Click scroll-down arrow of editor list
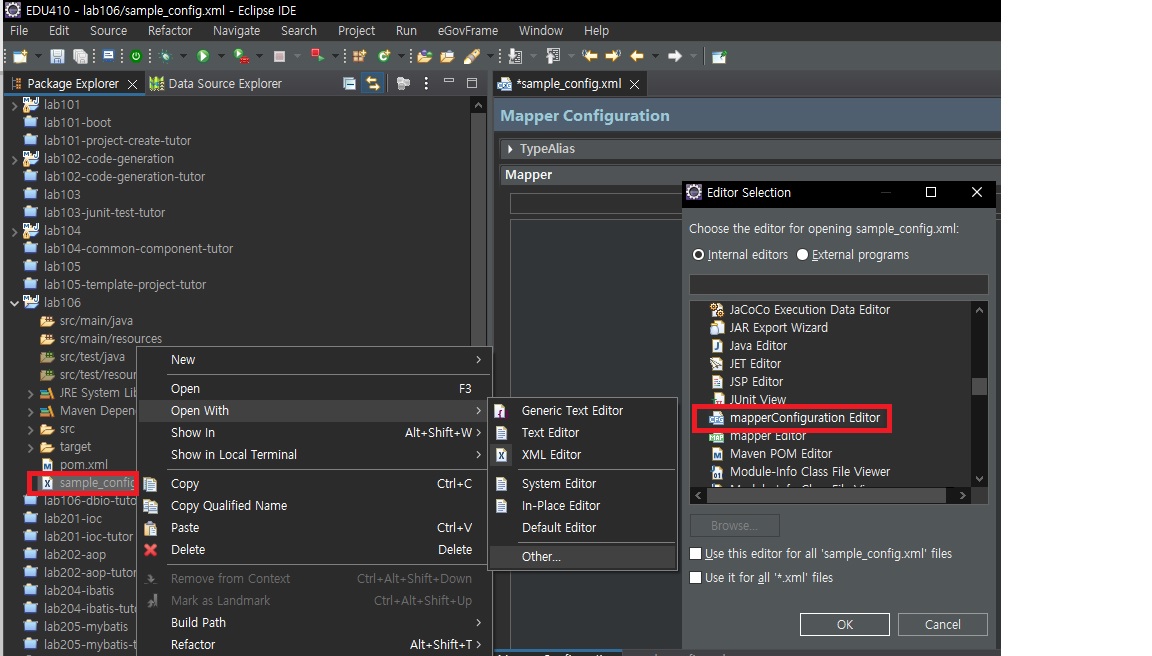 pyautogui.click(x=979, y=479)
